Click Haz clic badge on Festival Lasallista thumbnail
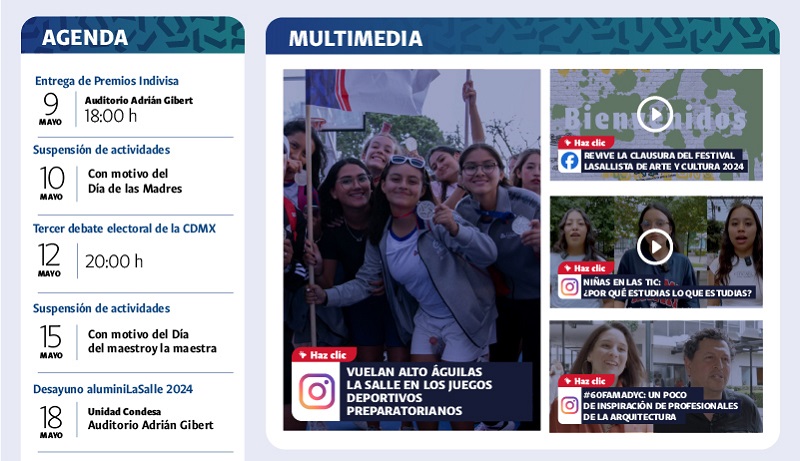800x461 pixels. [x=585, y=142]
